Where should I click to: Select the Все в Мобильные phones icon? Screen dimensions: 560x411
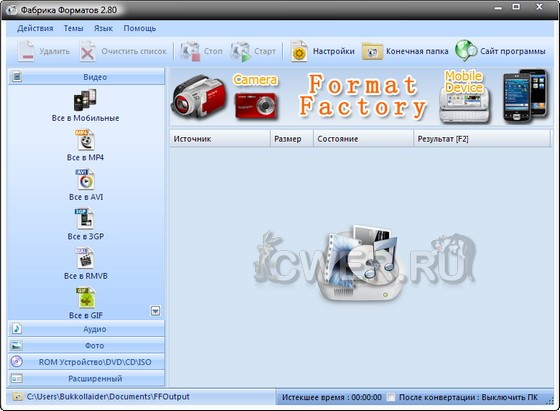click(85, 100)
